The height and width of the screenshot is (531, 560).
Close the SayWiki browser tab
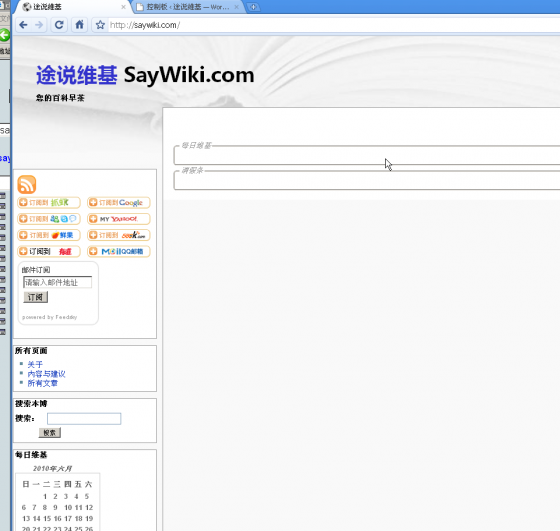click(x=123, y=7)
